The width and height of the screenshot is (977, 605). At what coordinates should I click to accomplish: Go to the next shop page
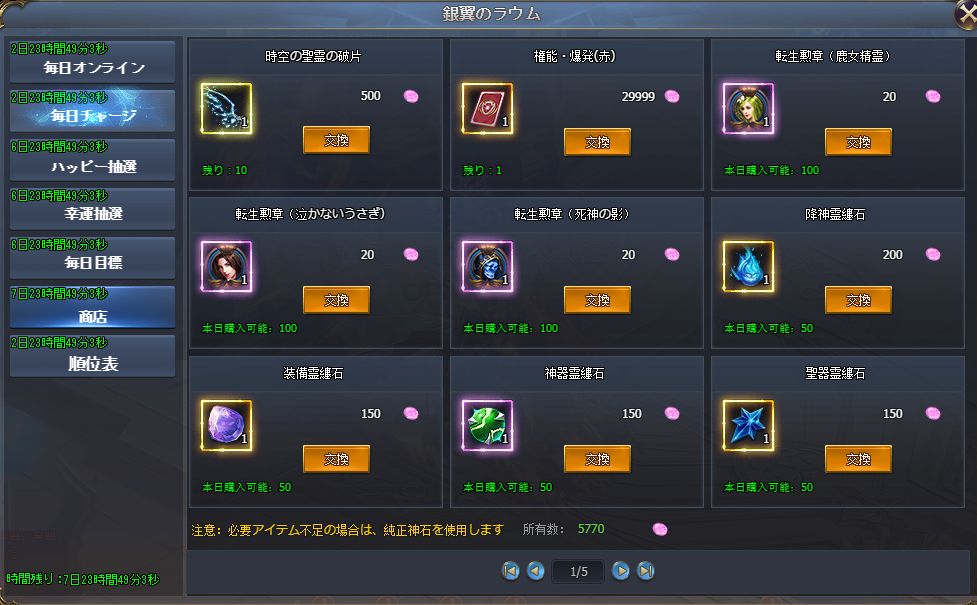pos(620,571)
